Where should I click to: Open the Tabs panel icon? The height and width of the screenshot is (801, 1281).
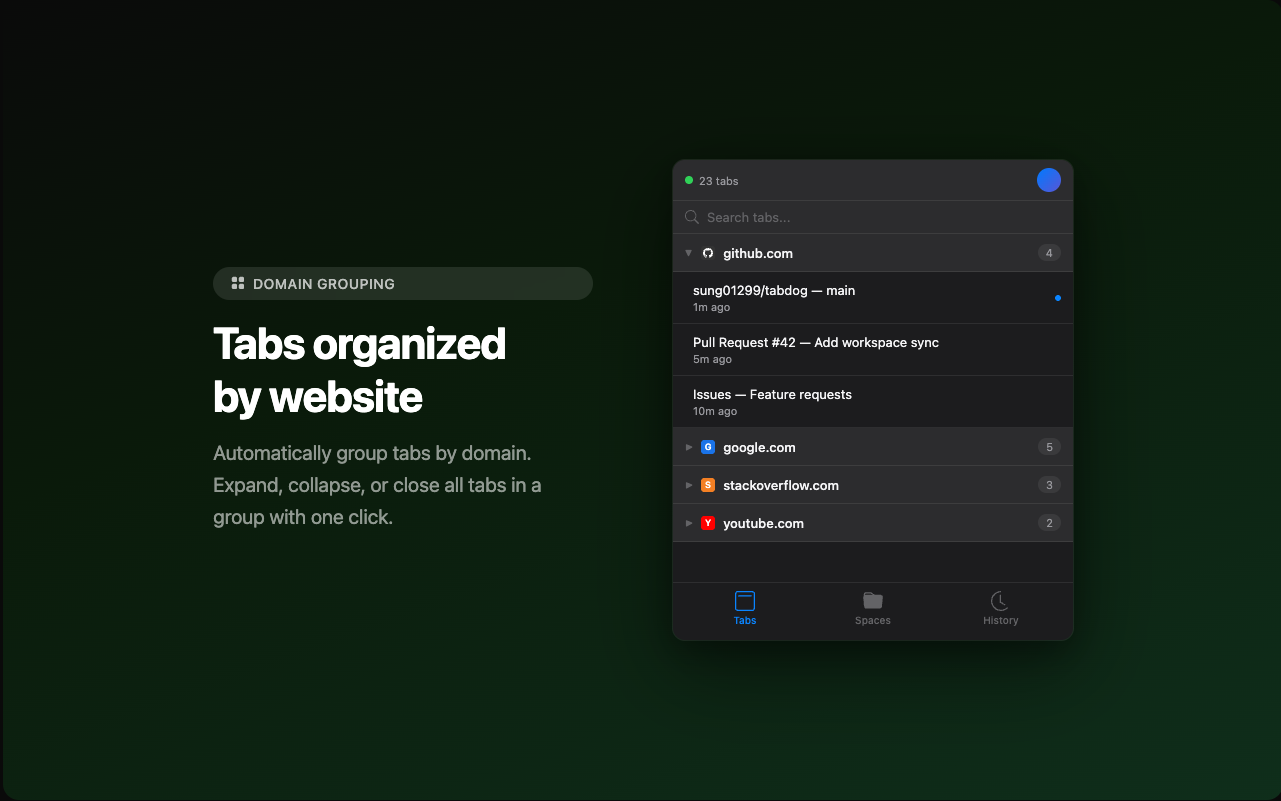click(744, 601)
